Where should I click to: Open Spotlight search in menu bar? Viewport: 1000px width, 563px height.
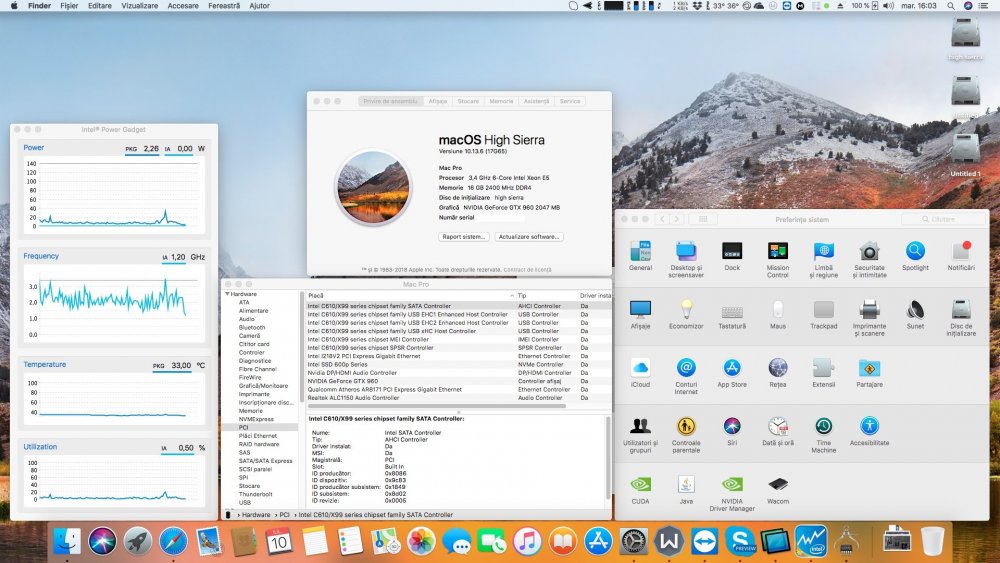[950, 6]
